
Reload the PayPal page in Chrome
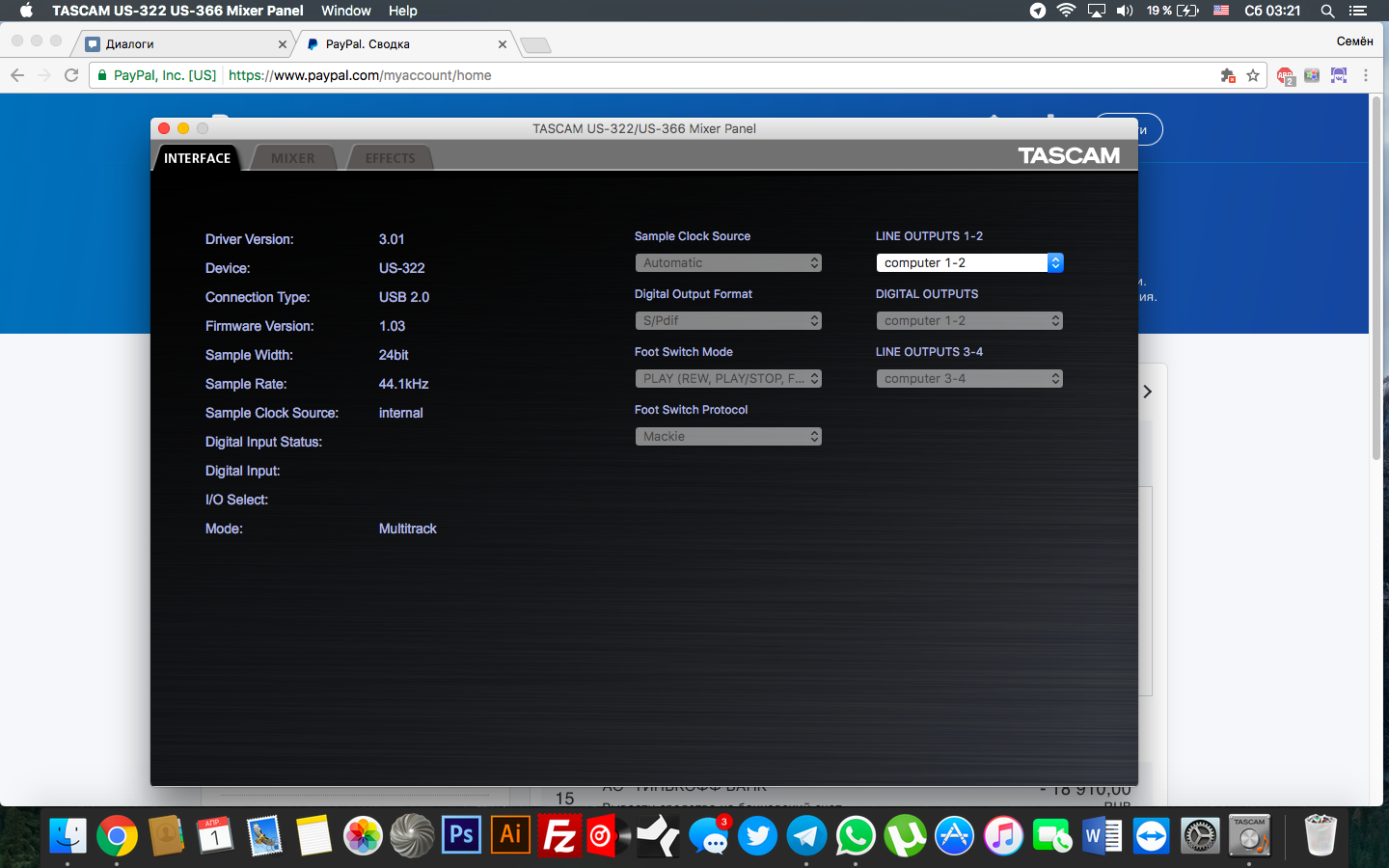(x=71, y=75)
